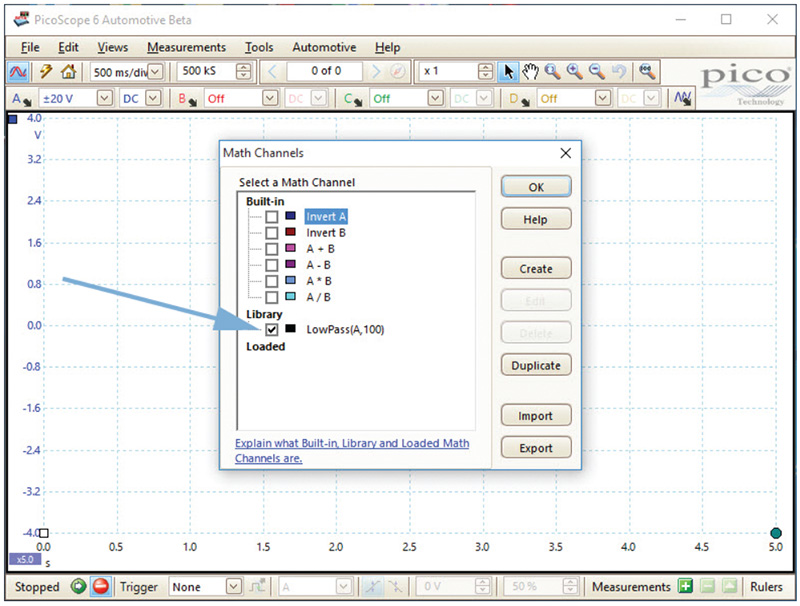Viewport: 800px width, 606px height.
Task: Open Channel B options button
Action: pyautogui.click(x=187, y=99)
